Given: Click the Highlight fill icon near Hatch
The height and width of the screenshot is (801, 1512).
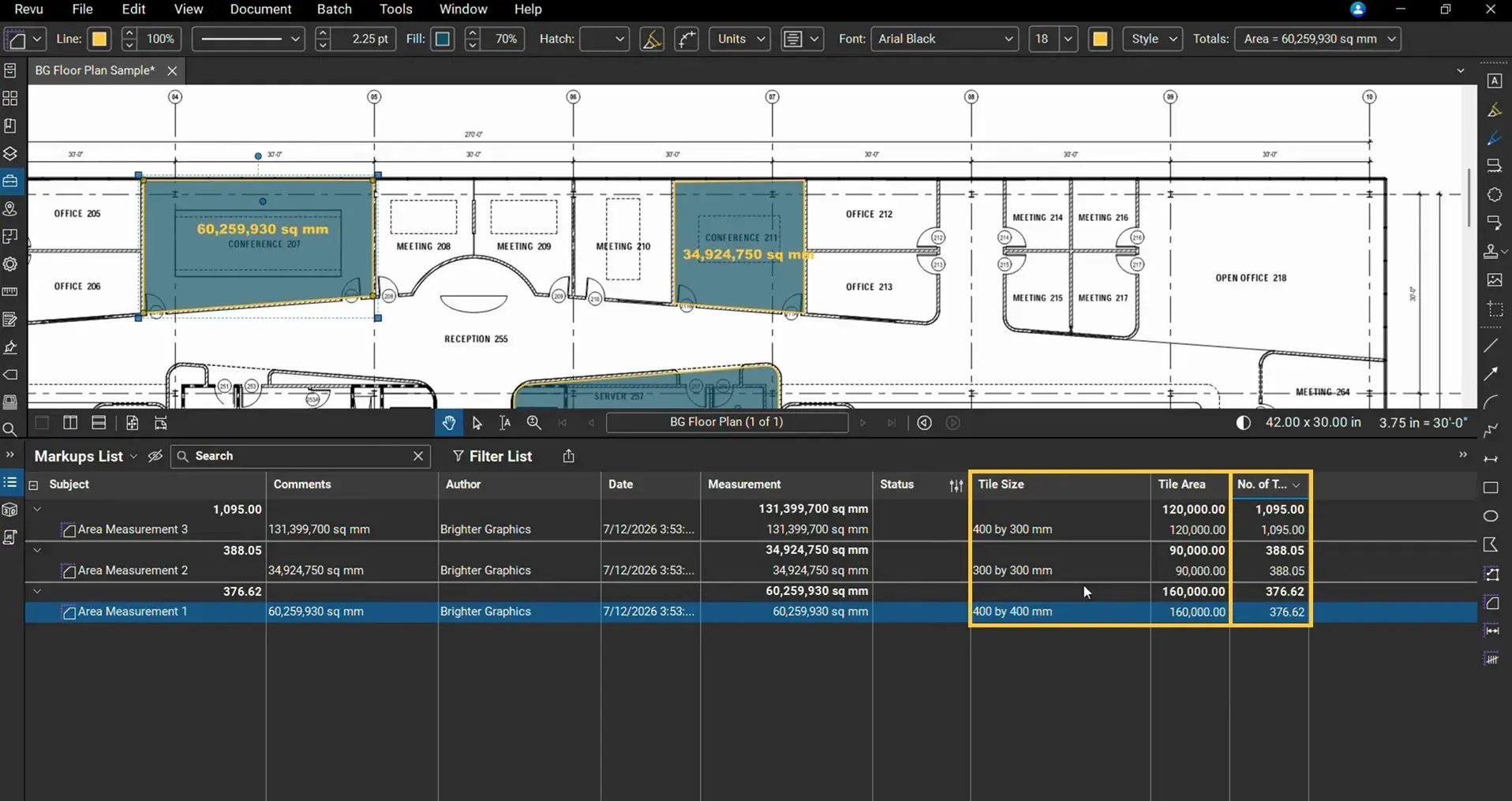Looking at the screenshot, I should click(x=652, y=39).
